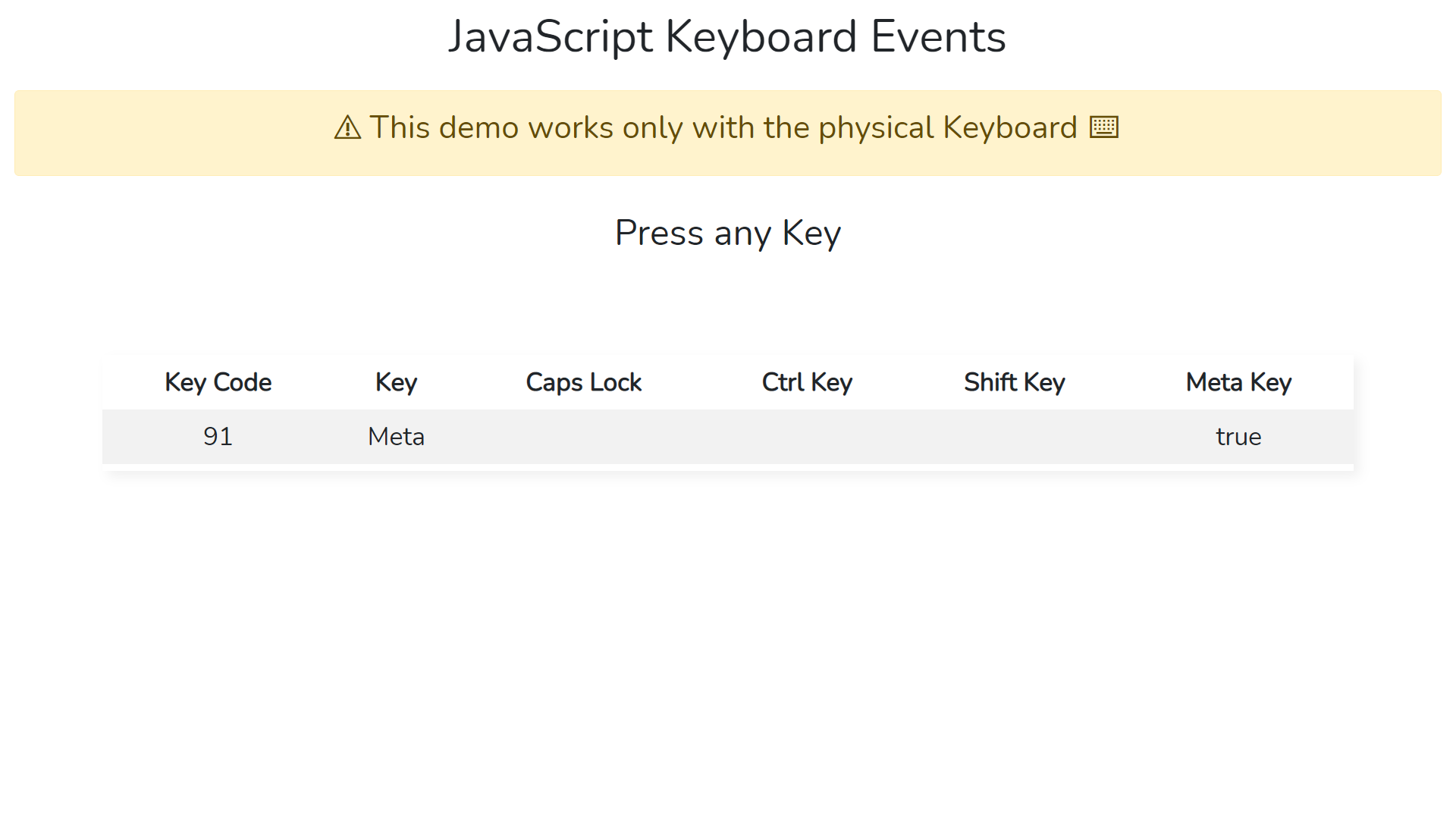This screenshot has height=819, width=1456.
Task: Click the warning triangle icon
Action: (x=347, y=127)
